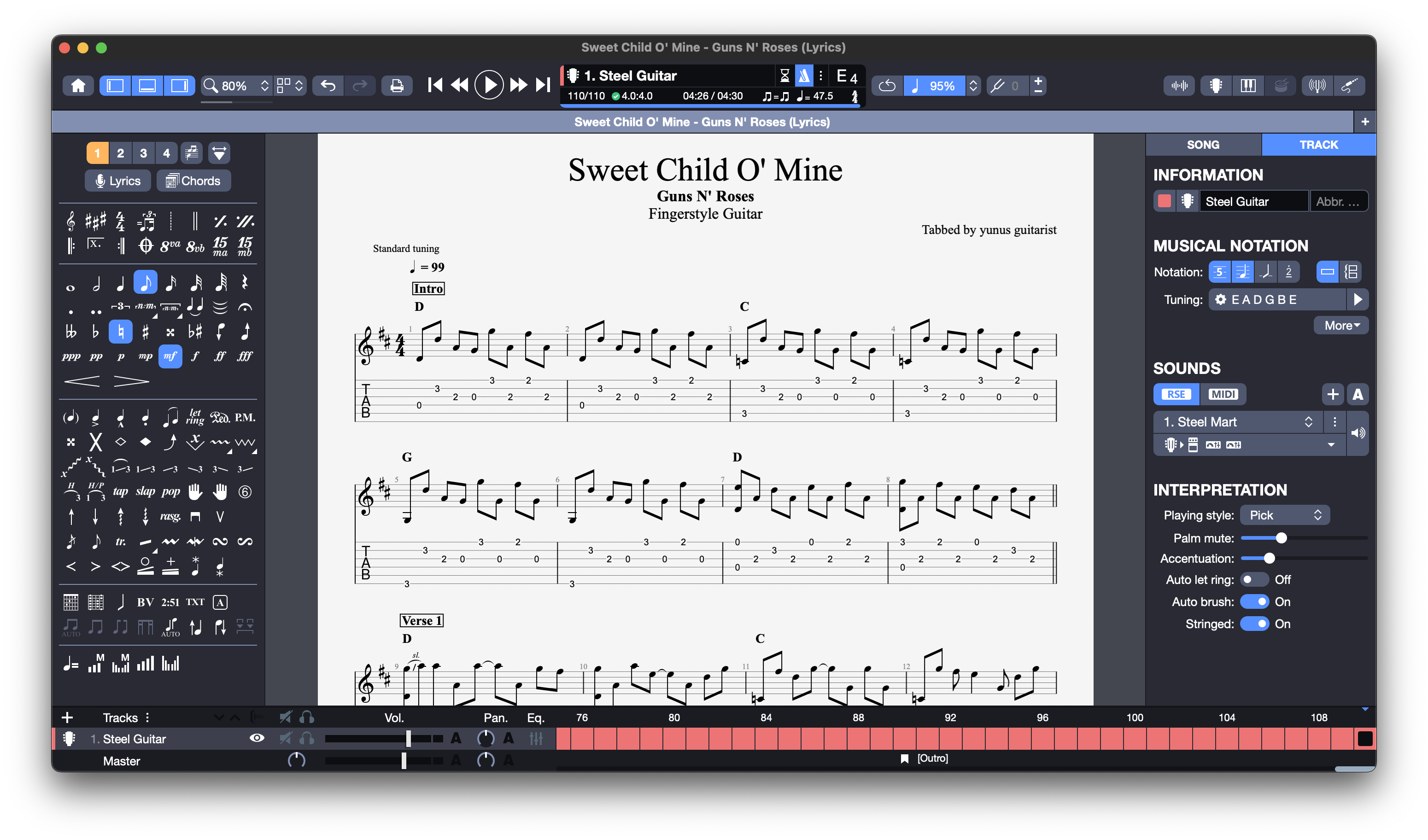Open the 80% zoom dropdown
The height and width of the screenshot is (840, 1428).
pos(236,86)
